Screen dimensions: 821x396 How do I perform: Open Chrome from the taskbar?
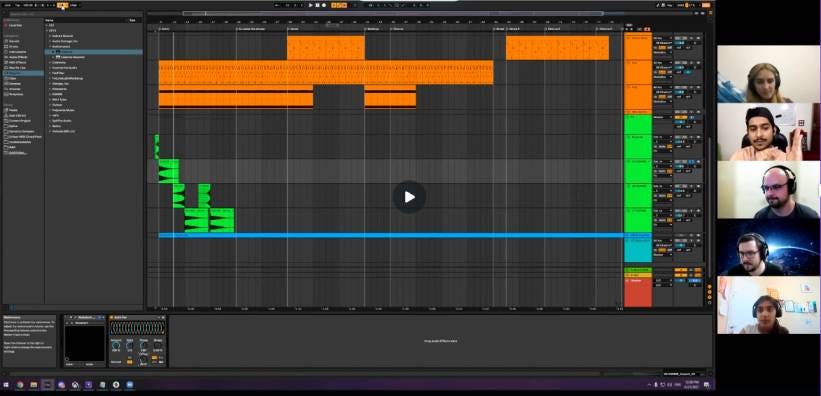(x=20, y=385)
